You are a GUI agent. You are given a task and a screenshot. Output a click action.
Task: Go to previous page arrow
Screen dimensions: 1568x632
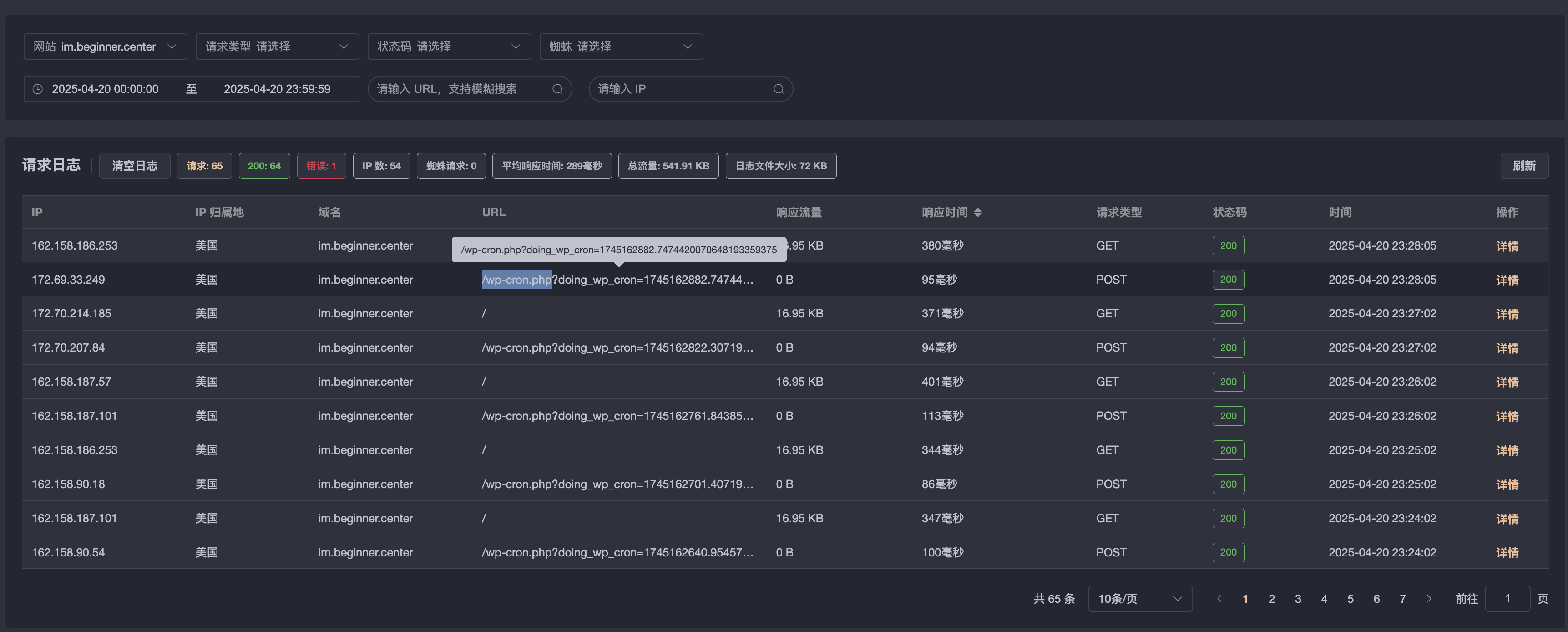click(x=1219, y=599)
